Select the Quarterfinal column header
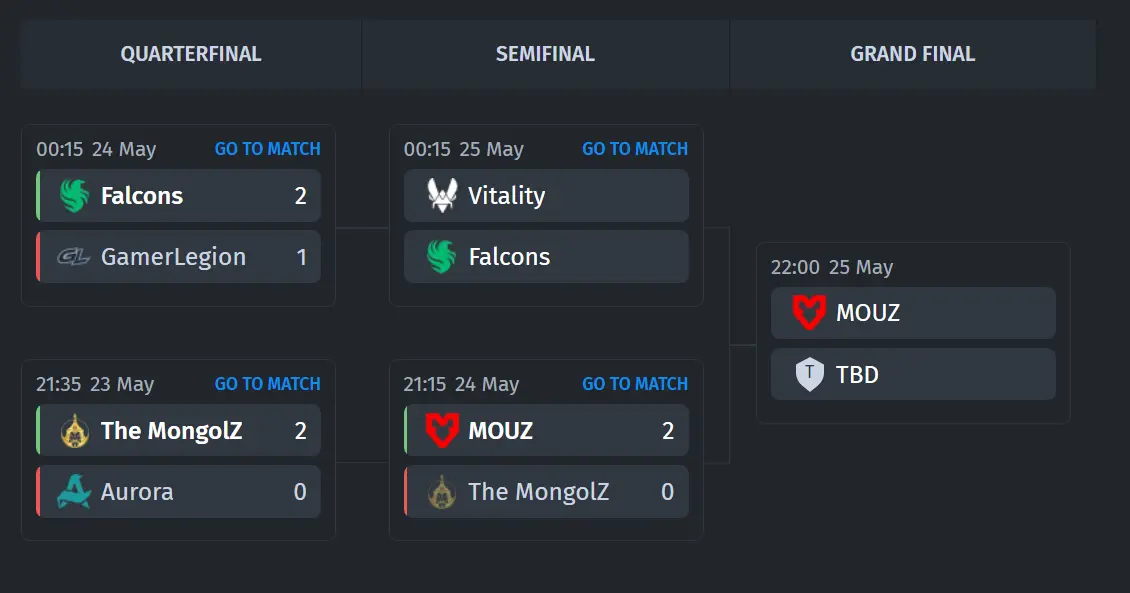This screenshot has height=593, width=1130. click(191, 54)
